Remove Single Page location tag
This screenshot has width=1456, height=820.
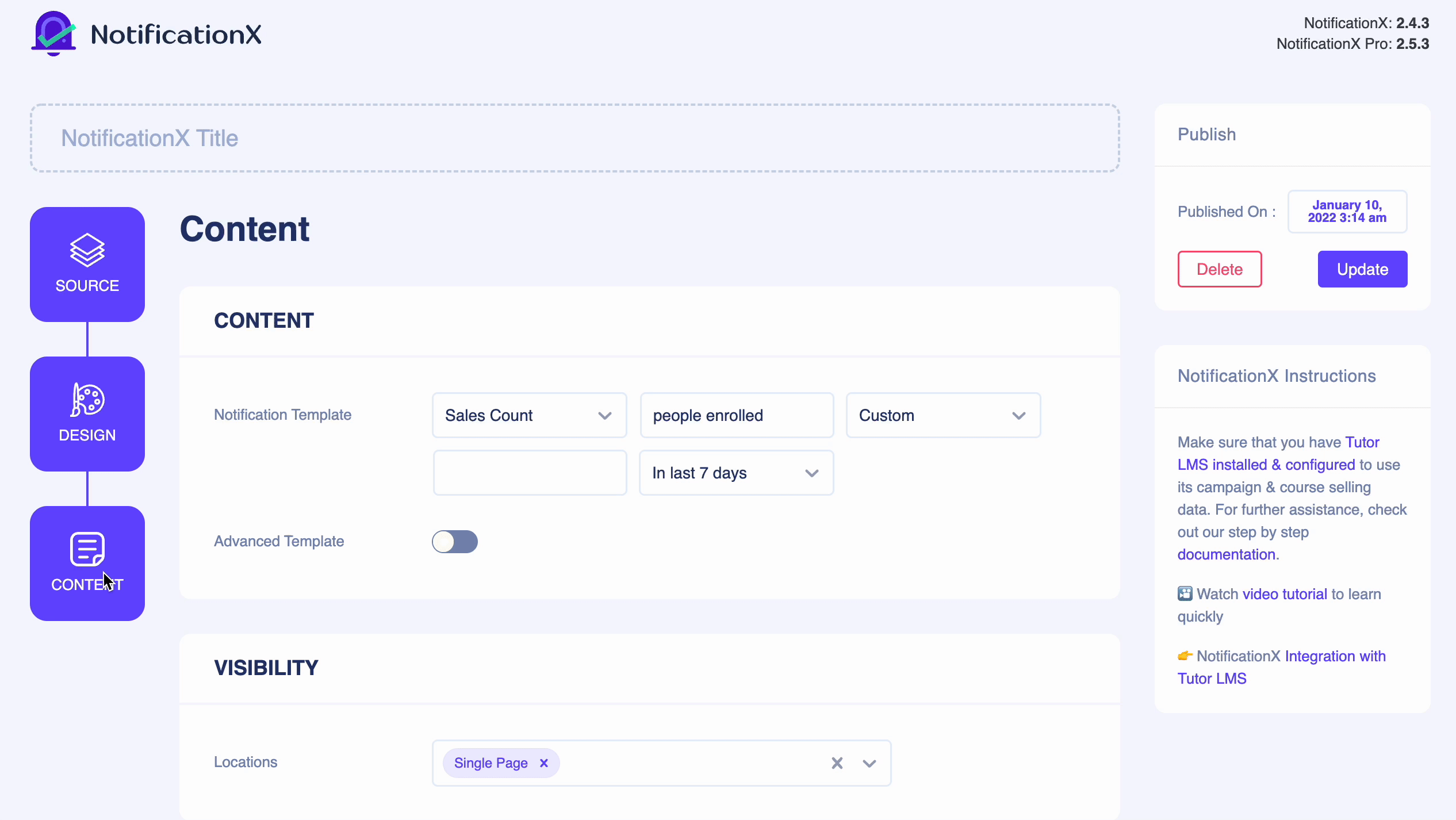point(544,763)
